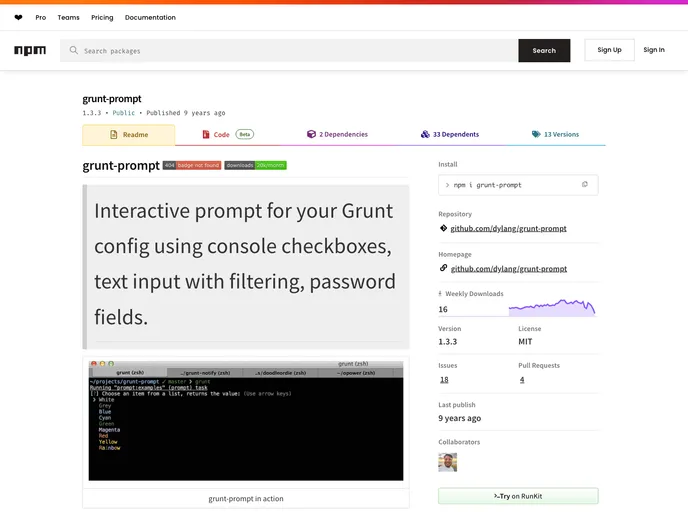Open the 13 Versions tab
The image size is (688, 512).
click(x=555, y=134)
